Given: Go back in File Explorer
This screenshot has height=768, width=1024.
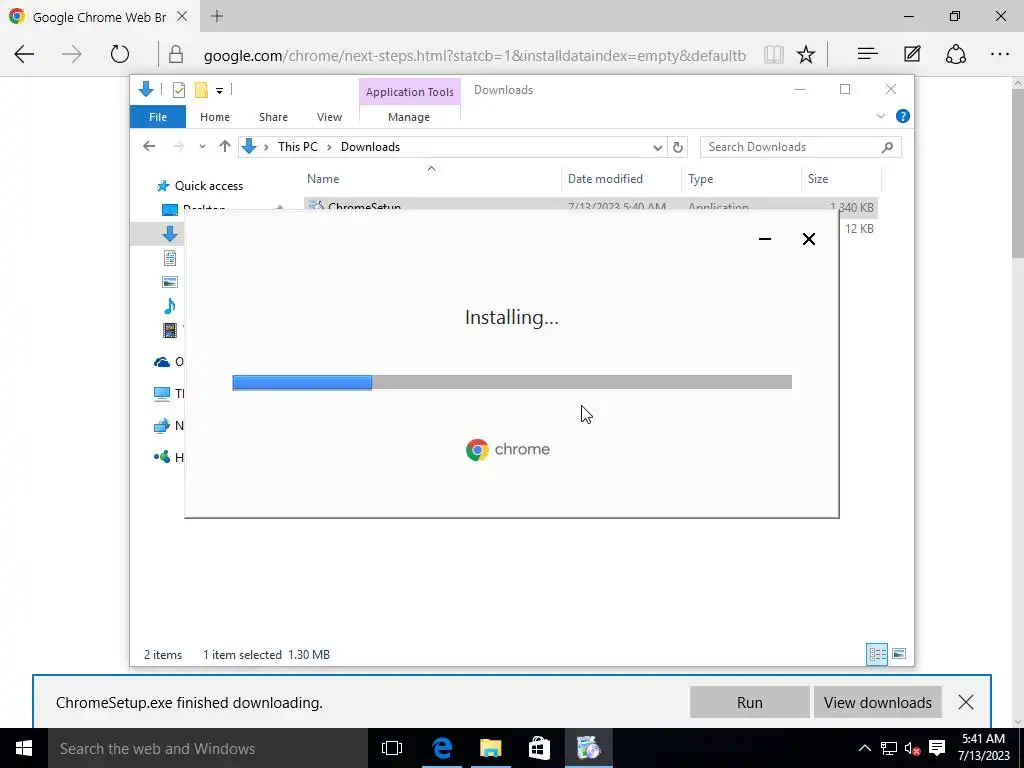Looking at the screenshot, I should 149,146.
